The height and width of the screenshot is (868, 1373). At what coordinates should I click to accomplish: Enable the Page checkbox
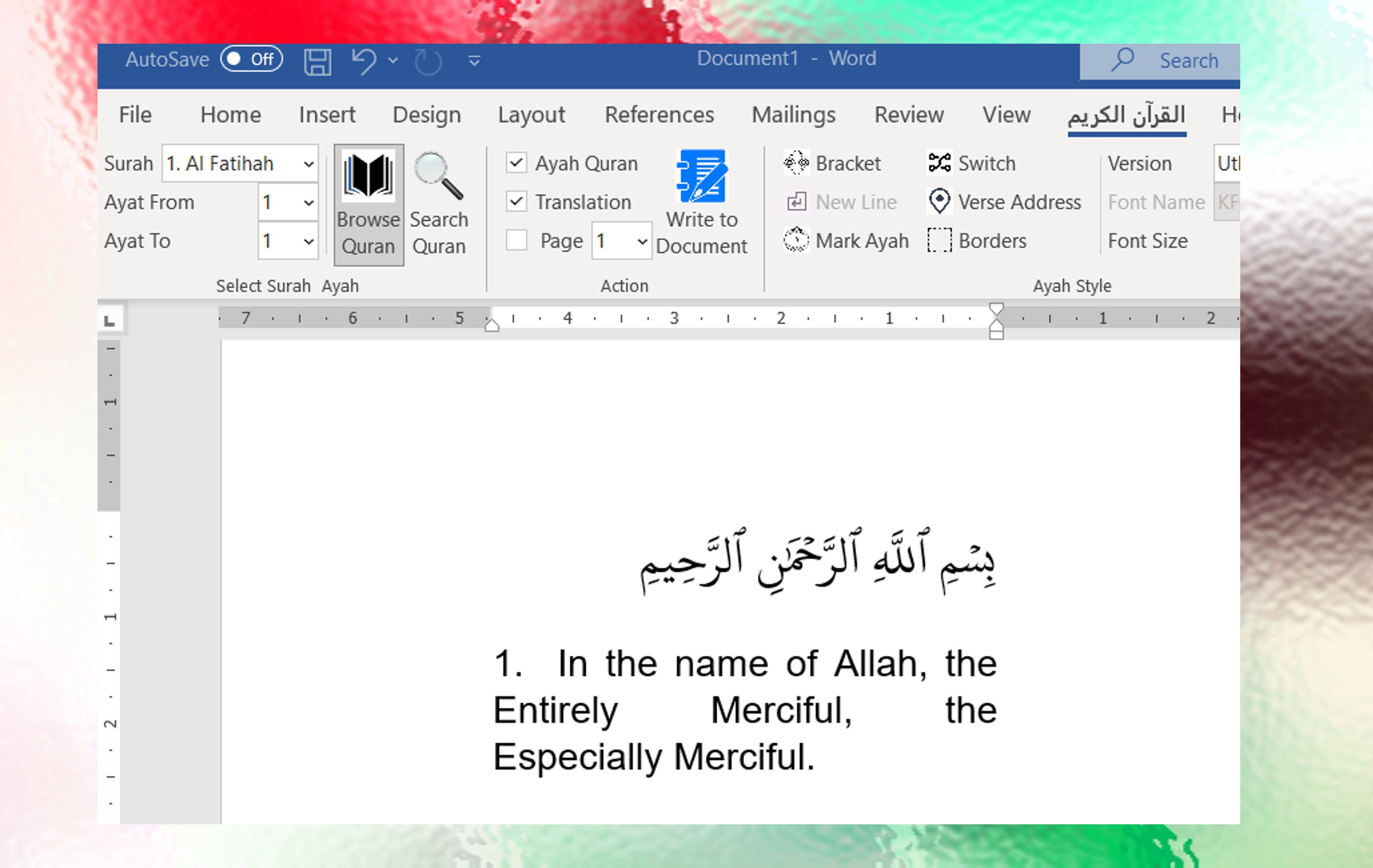[516, 240]
